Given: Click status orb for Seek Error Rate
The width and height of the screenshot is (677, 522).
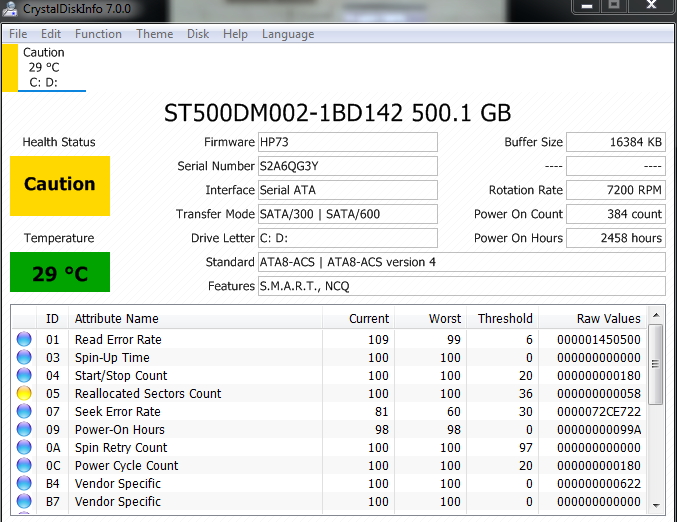Looking at the screenshot, I should [x=24, y=411].
